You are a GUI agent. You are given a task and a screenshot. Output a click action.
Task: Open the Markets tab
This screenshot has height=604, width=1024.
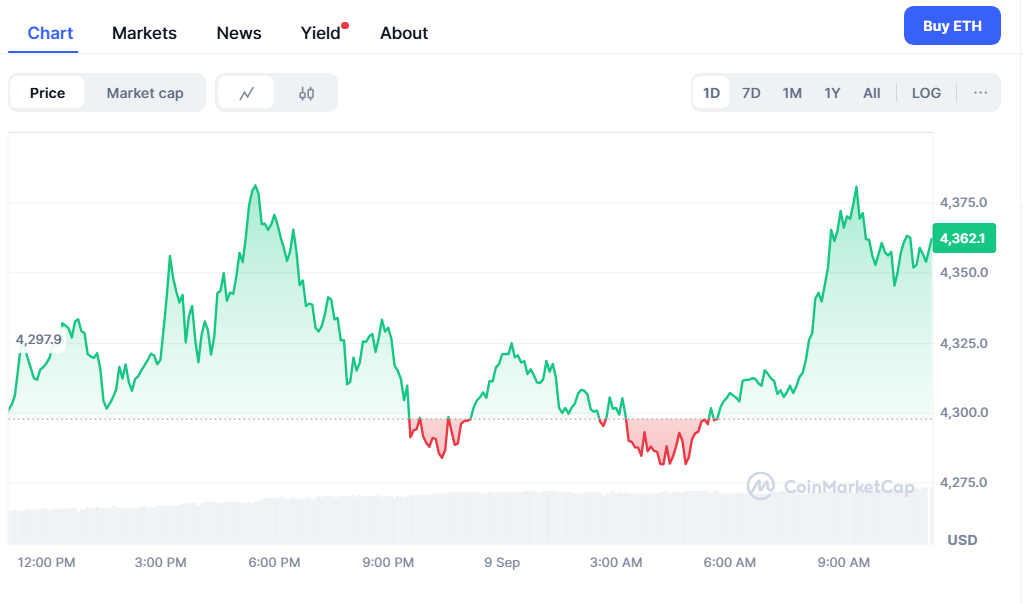[x=144, y=33]
